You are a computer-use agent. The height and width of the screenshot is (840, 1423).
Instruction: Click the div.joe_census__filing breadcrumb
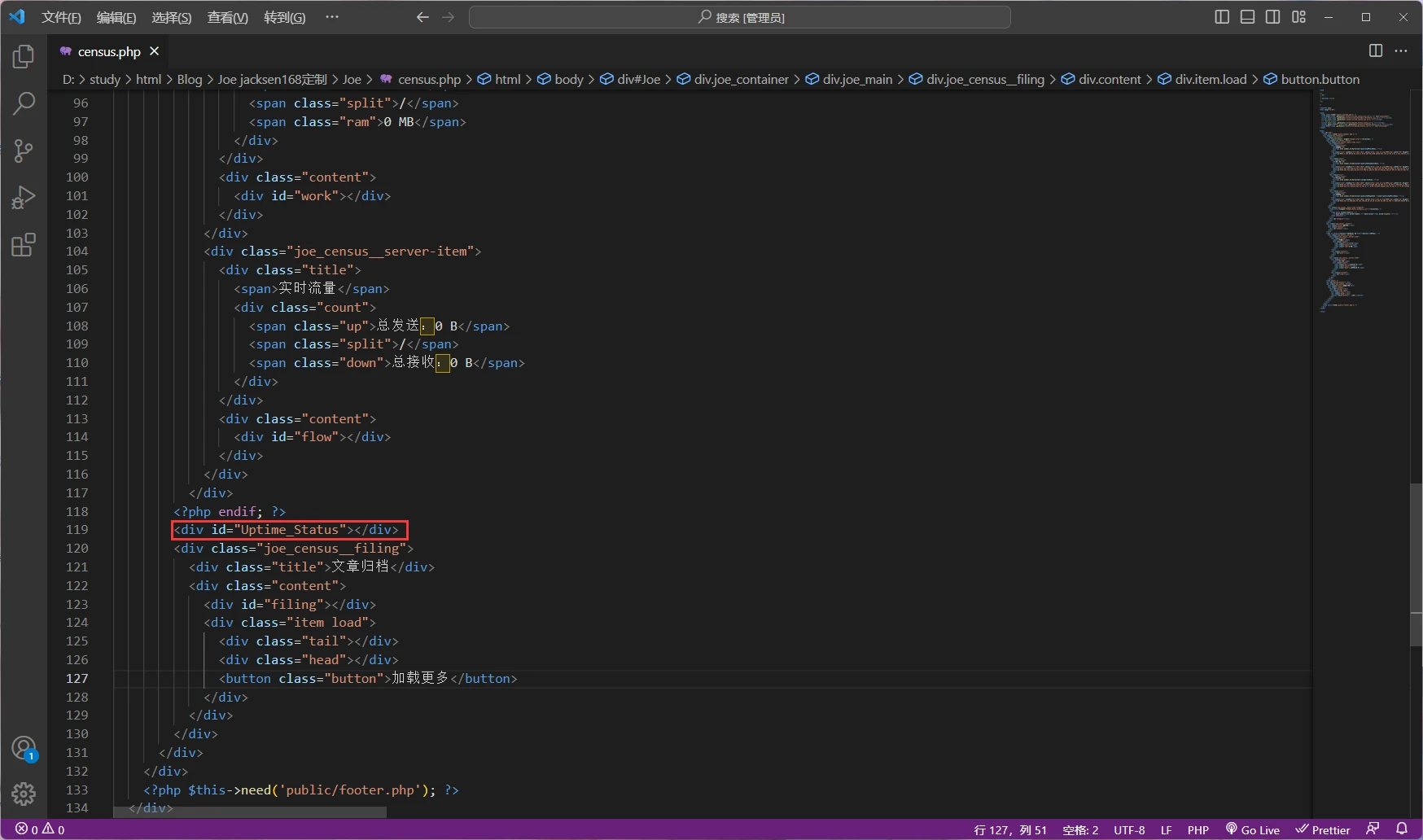976,79
